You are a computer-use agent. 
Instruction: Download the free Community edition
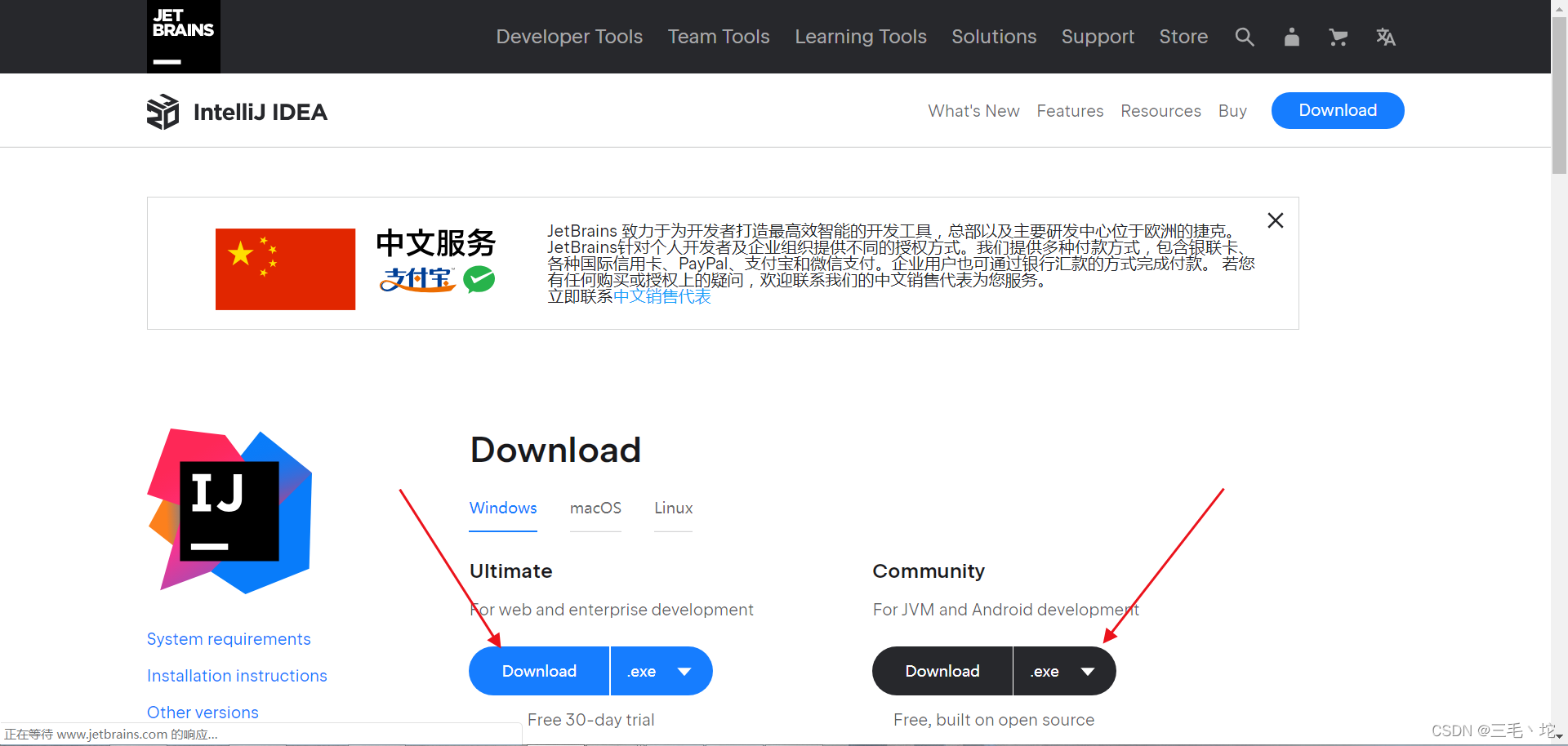click(942, 670)
